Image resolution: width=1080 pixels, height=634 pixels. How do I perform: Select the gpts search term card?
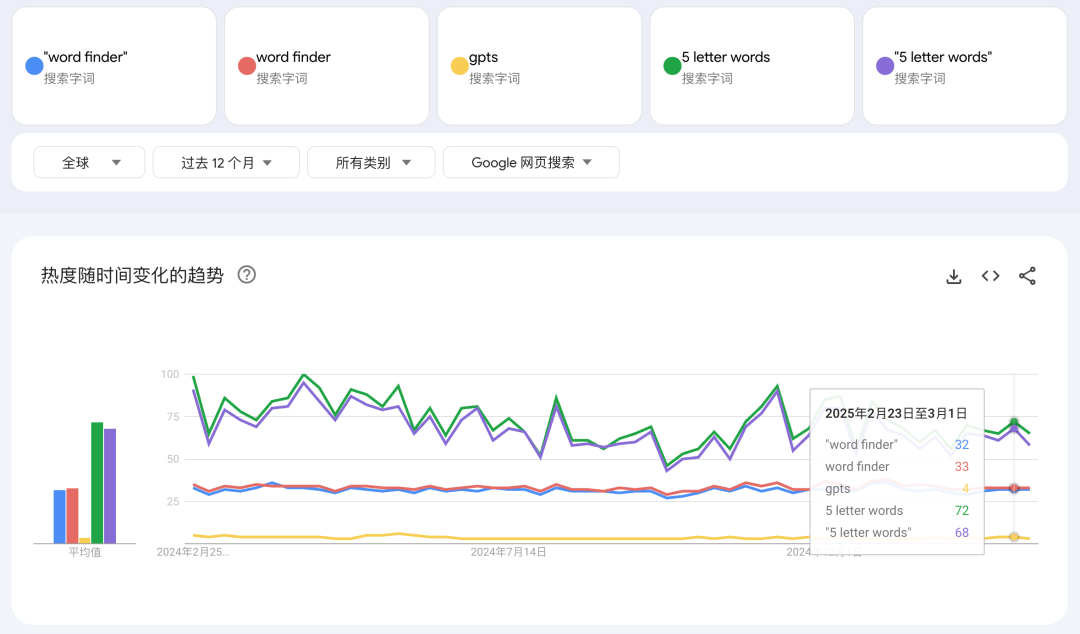539,66
